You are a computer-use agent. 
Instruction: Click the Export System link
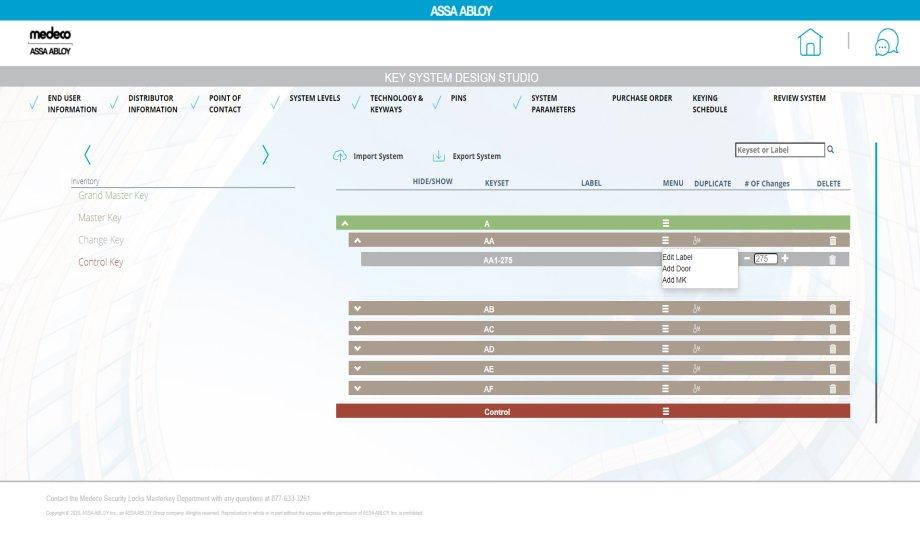coord(476,156)
